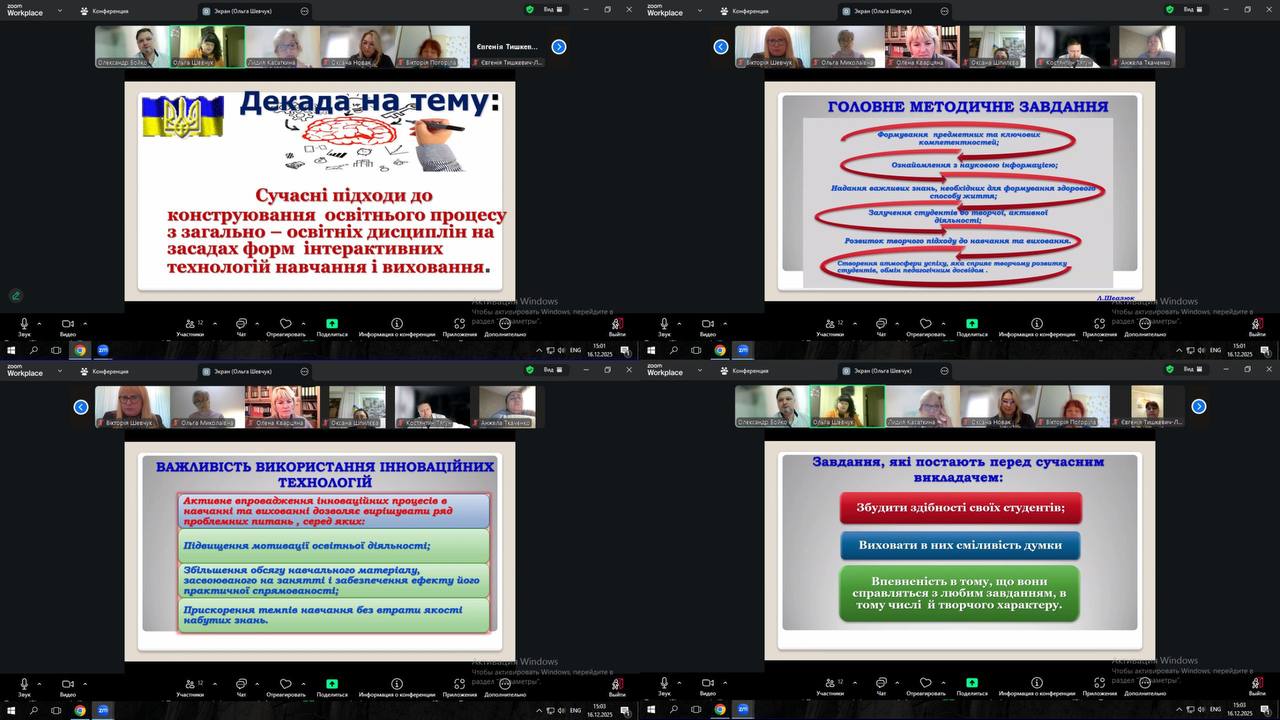
Task: Click "Выйти" button in "Декада на тему" window
Action: (x=617, y=325)
